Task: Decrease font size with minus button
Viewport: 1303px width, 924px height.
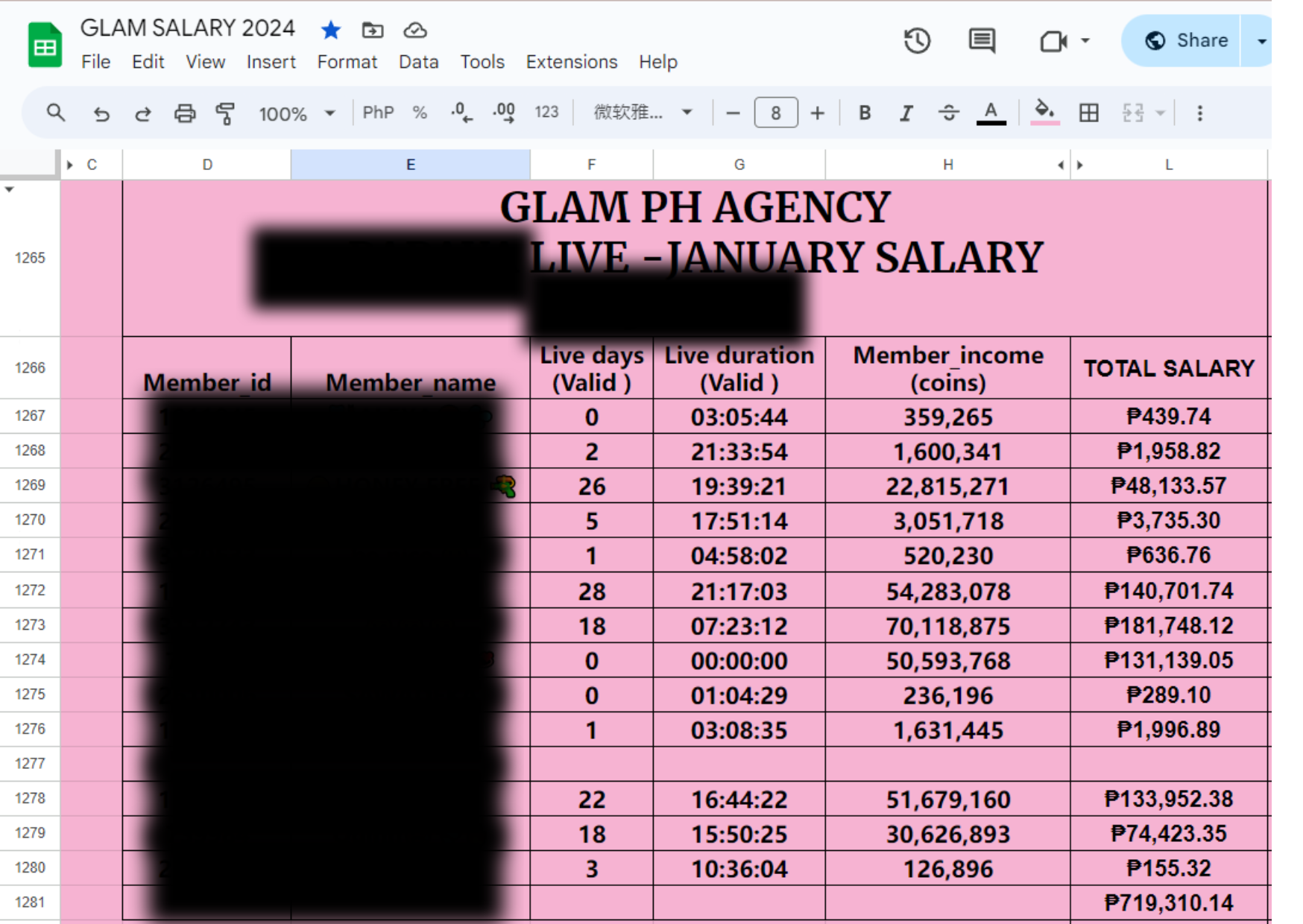Action: click(733, 113)
